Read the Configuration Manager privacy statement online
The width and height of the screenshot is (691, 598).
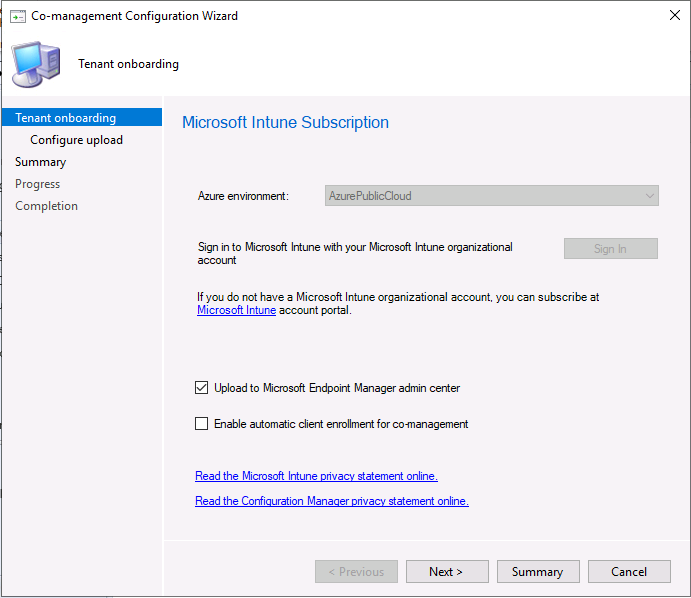click(332, 501)
